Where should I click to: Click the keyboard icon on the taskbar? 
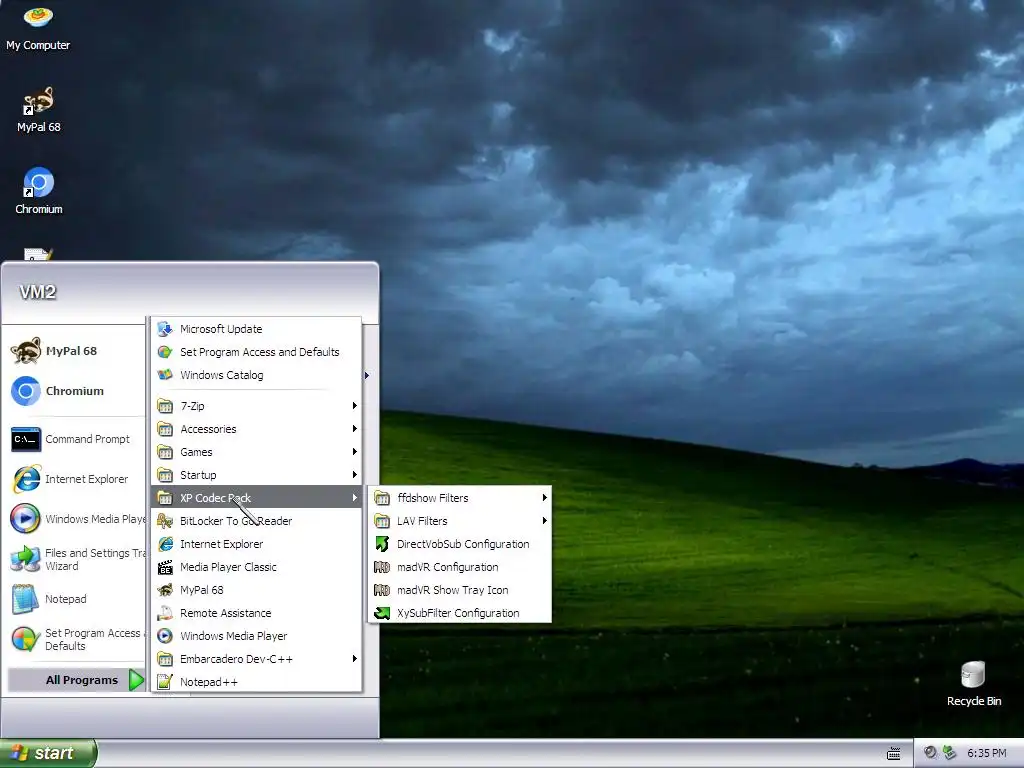[x=893, y=754]
